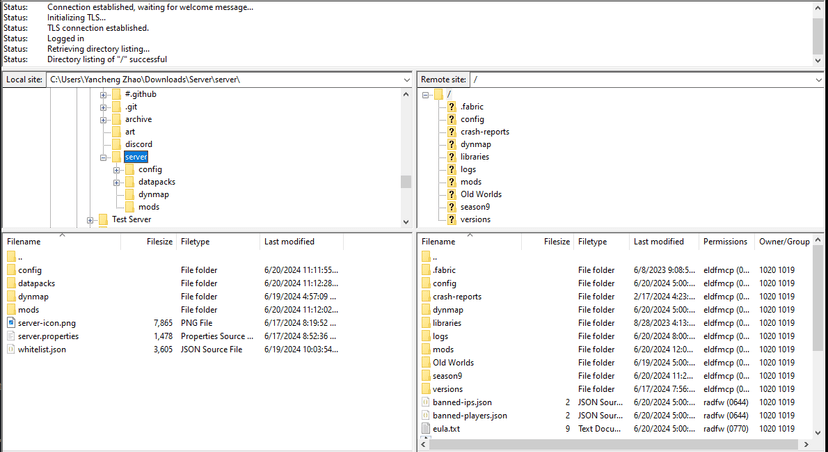Open the Local site path dropdown
828x452 pixels.
pyautogui.click(x=404, y=79)
